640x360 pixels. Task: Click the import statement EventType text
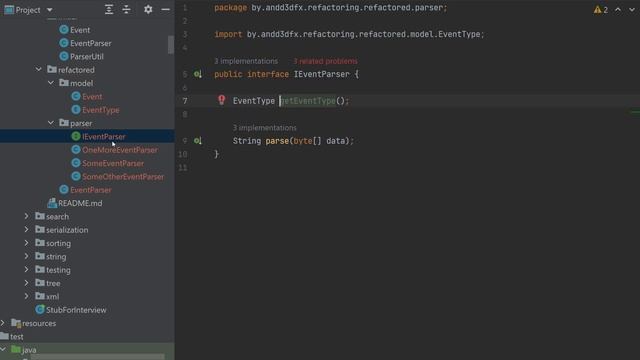(x=459, y=34)
